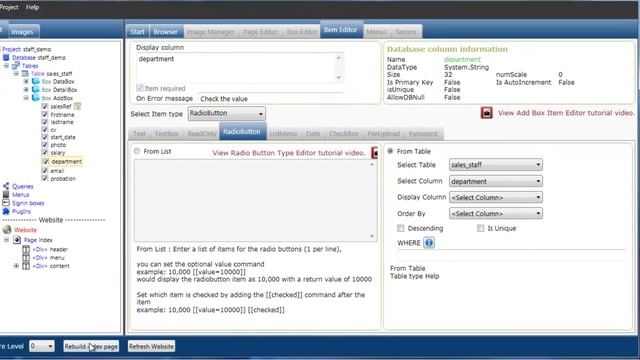Image resolution: width=640 pixels, height=360 pixels.
Task: Toggle the salary column checkbox
Action: [45, 152]
